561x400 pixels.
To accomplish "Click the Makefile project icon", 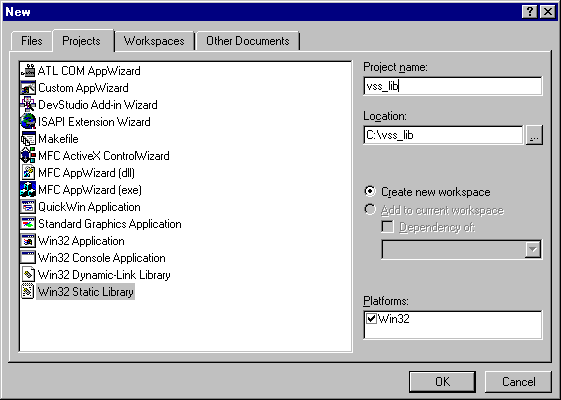I will click(28, 139).
